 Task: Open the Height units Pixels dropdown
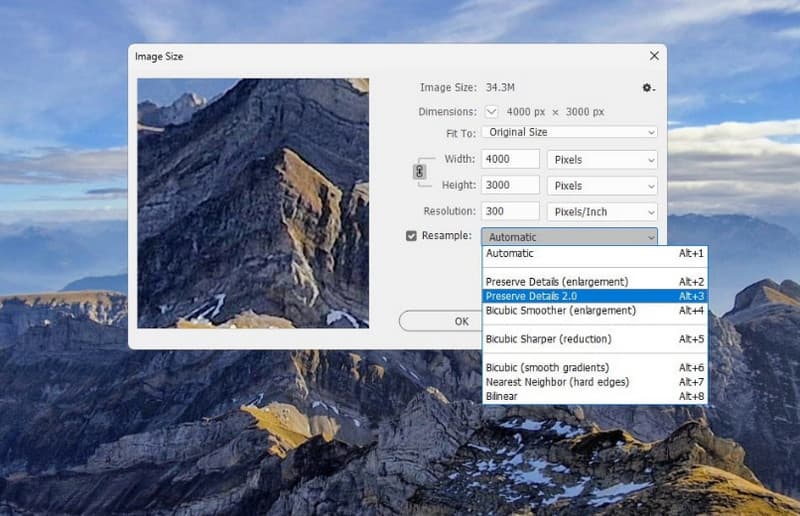pyautogui.click(x=601, y=186)
